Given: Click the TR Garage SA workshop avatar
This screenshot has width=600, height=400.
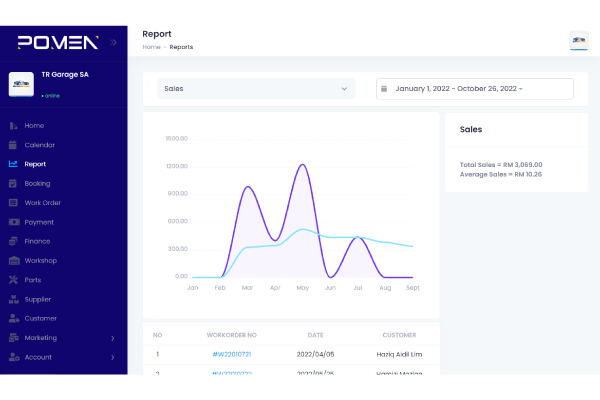Looking at the screenshot, I should (21, 84).
